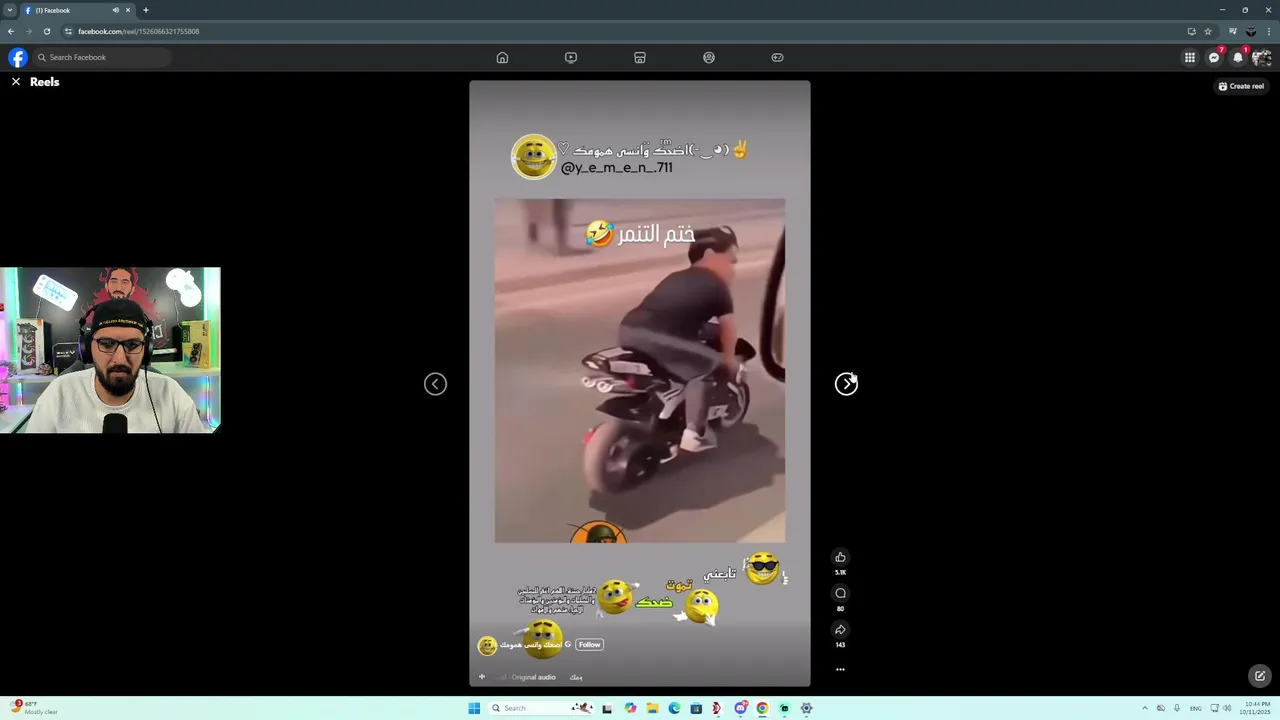Open the notifications bell

(1238, 57)
